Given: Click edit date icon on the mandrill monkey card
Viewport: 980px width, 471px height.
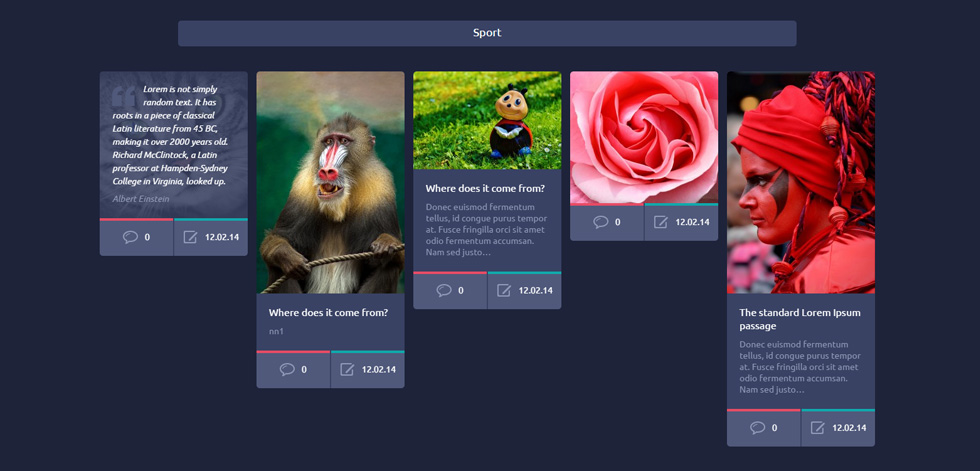Looking at the screenshot, I should pyautogui.click(x=347, y=370).
